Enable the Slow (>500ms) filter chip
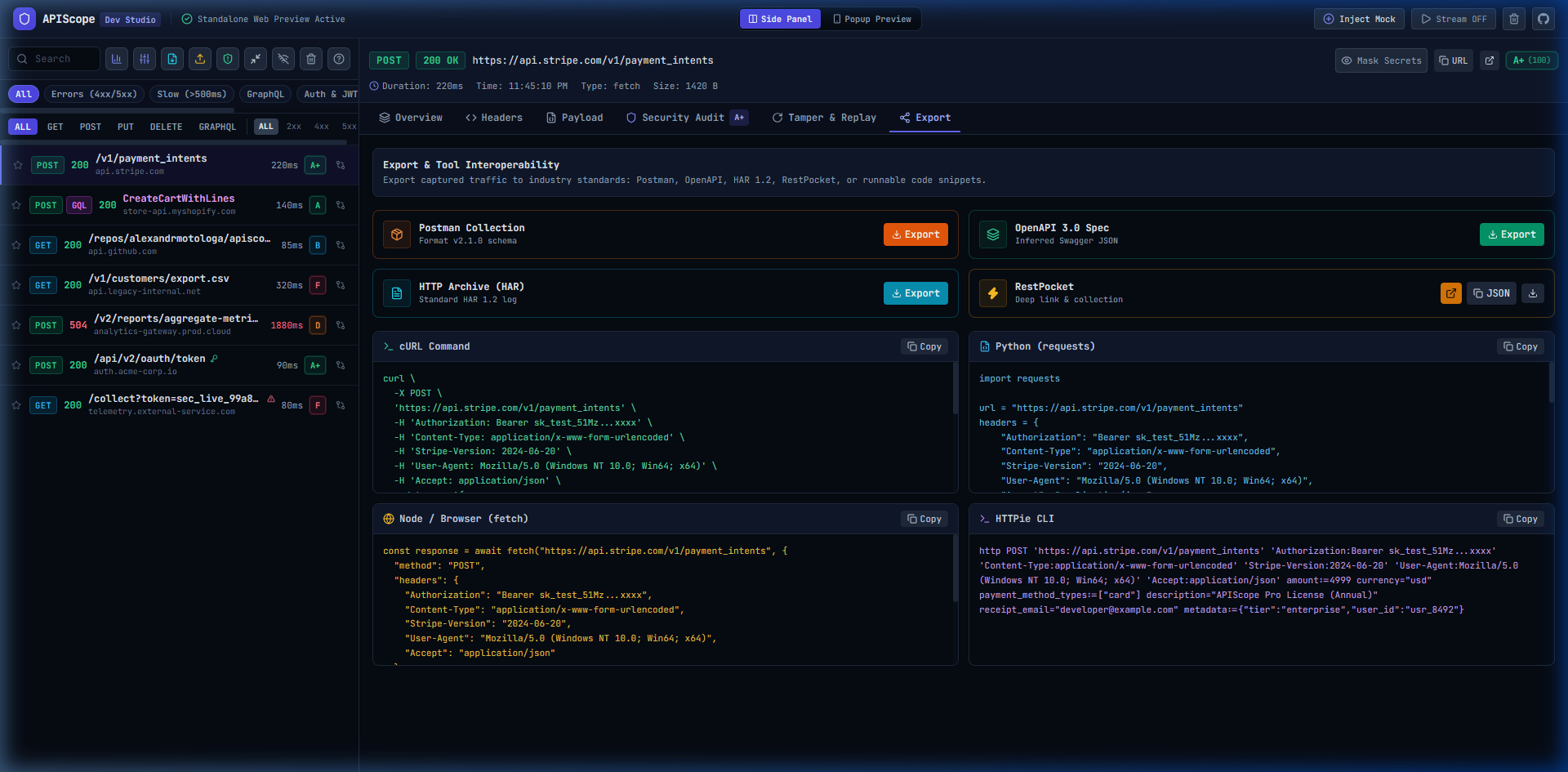Viewport: 1568px width, 772px height. (x=192, y=94)
